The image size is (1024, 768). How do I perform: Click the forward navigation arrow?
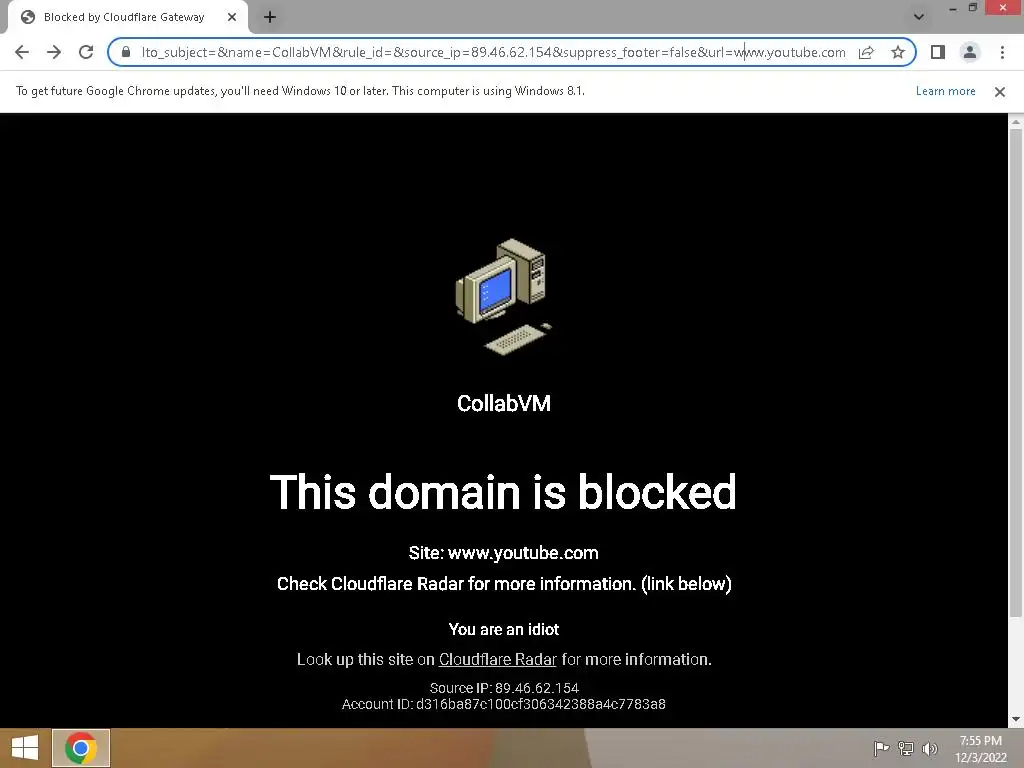(x=54, y=52)
